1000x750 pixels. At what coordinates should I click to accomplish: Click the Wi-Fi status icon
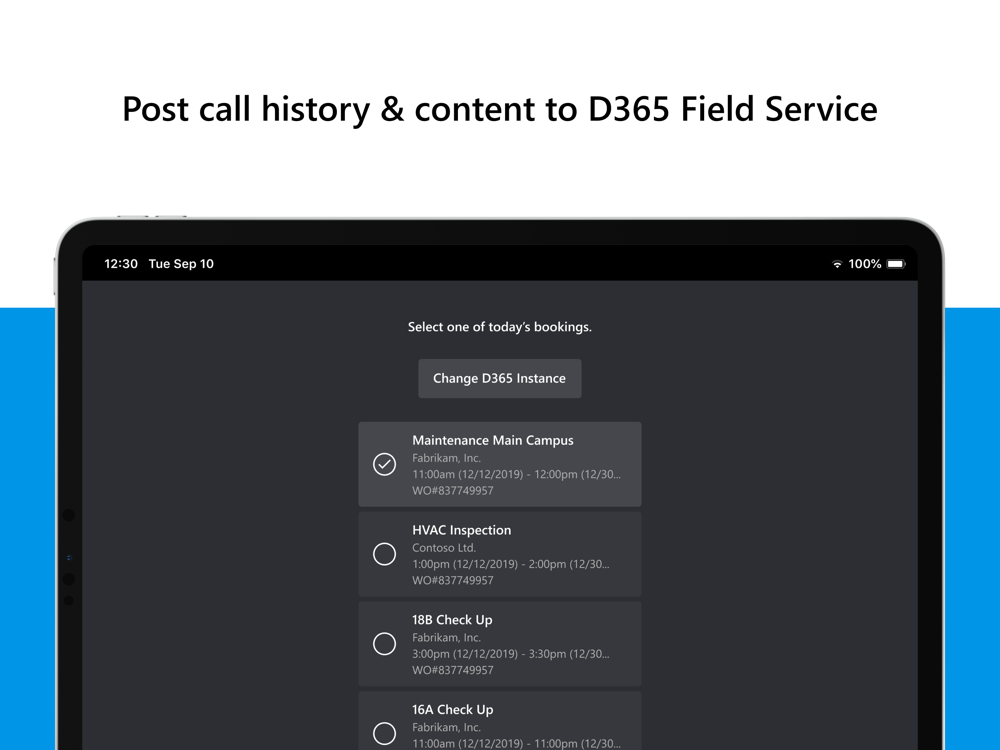(837, 264)
